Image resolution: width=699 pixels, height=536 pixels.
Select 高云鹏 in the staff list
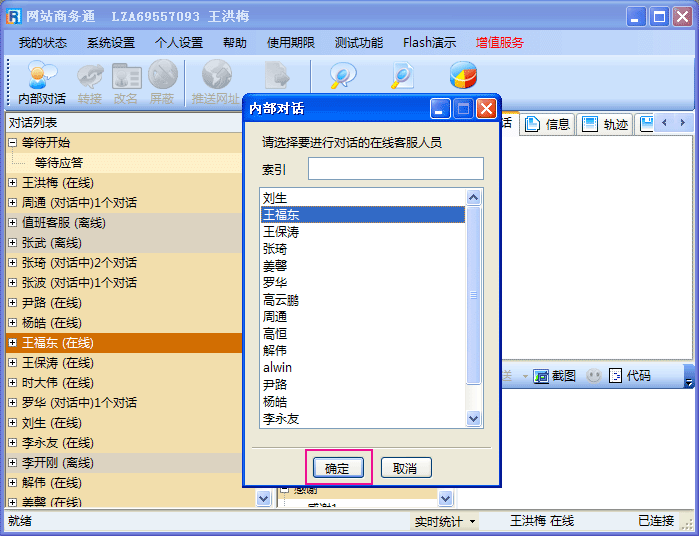(281, 300)
